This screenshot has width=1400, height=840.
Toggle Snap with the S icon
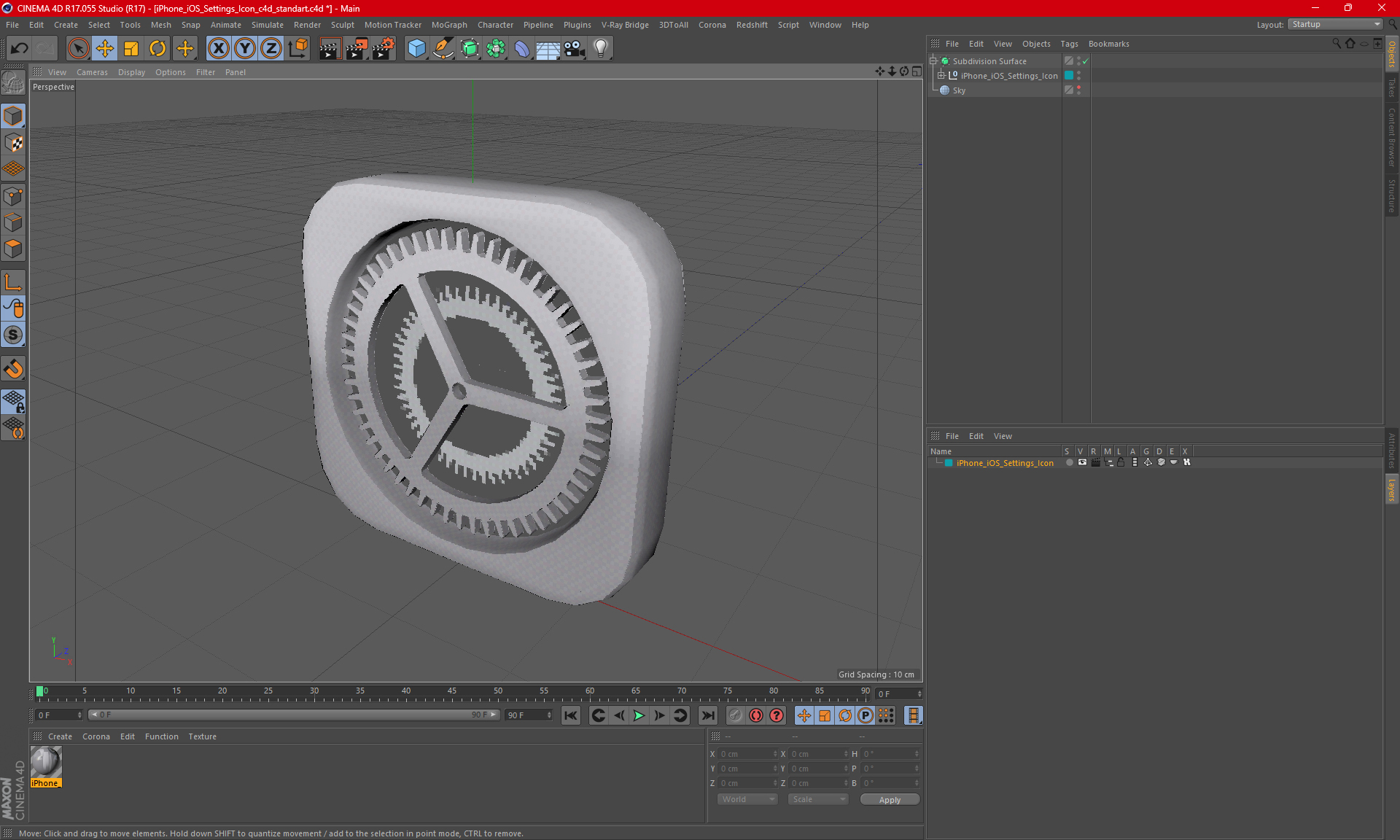(13, 335)
